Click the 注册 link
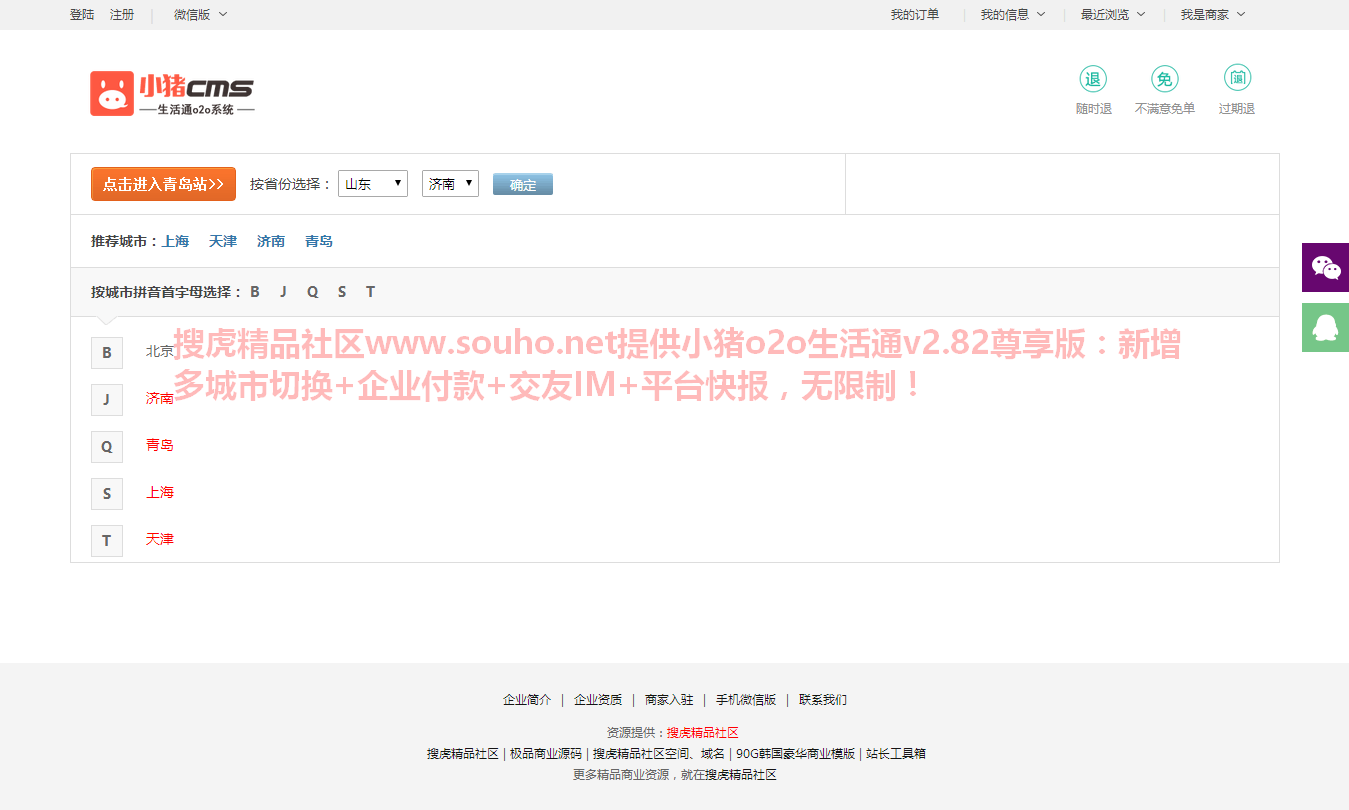The image size is (1349, 810). coord(122,14)
